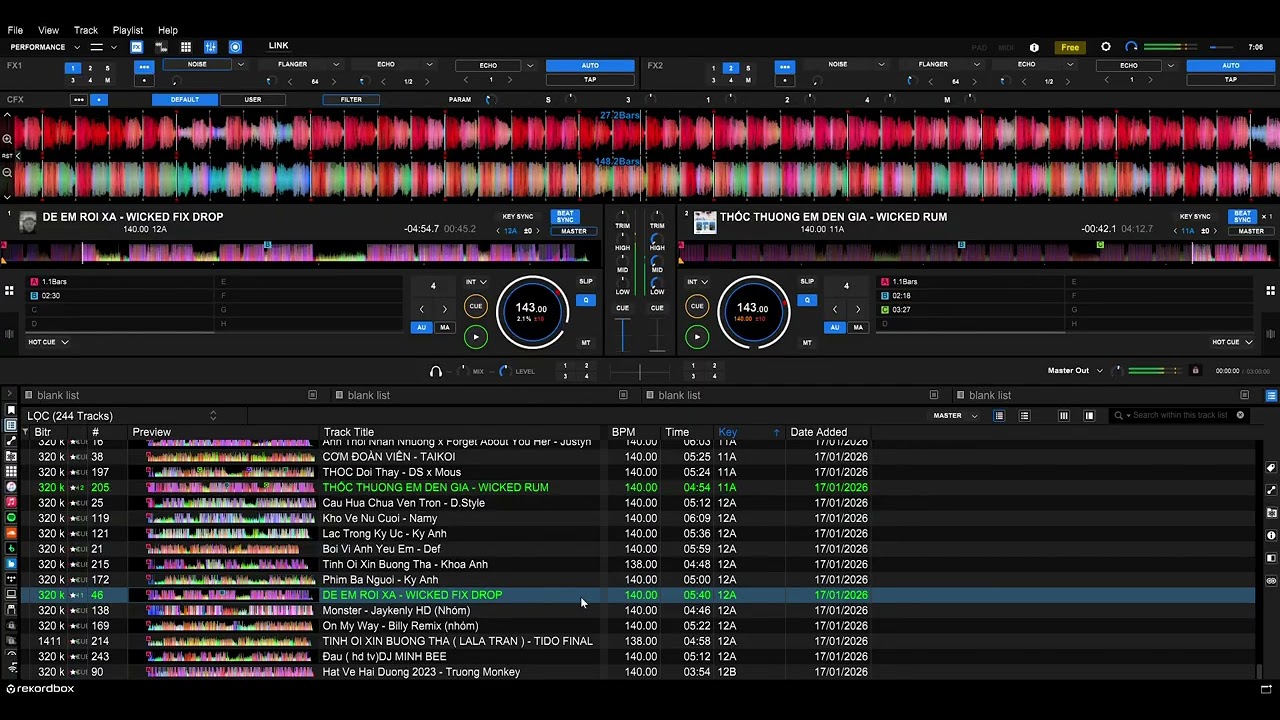The height and width of the screenshot is (720, 1280).
Task: Click the FX1 TAP button
Action: point(590,80)
